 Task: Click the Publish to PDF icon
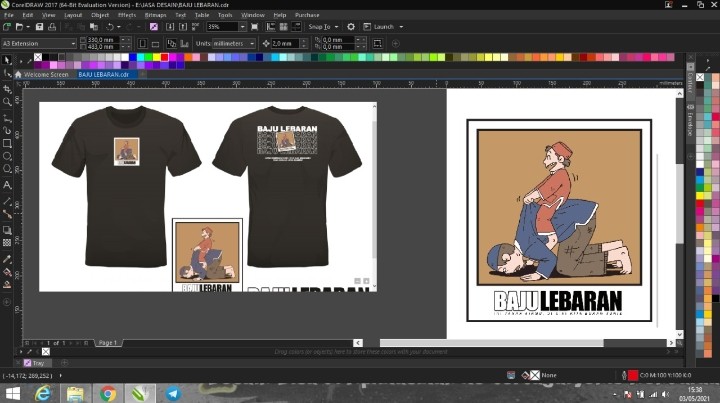(x=196, y=27)
